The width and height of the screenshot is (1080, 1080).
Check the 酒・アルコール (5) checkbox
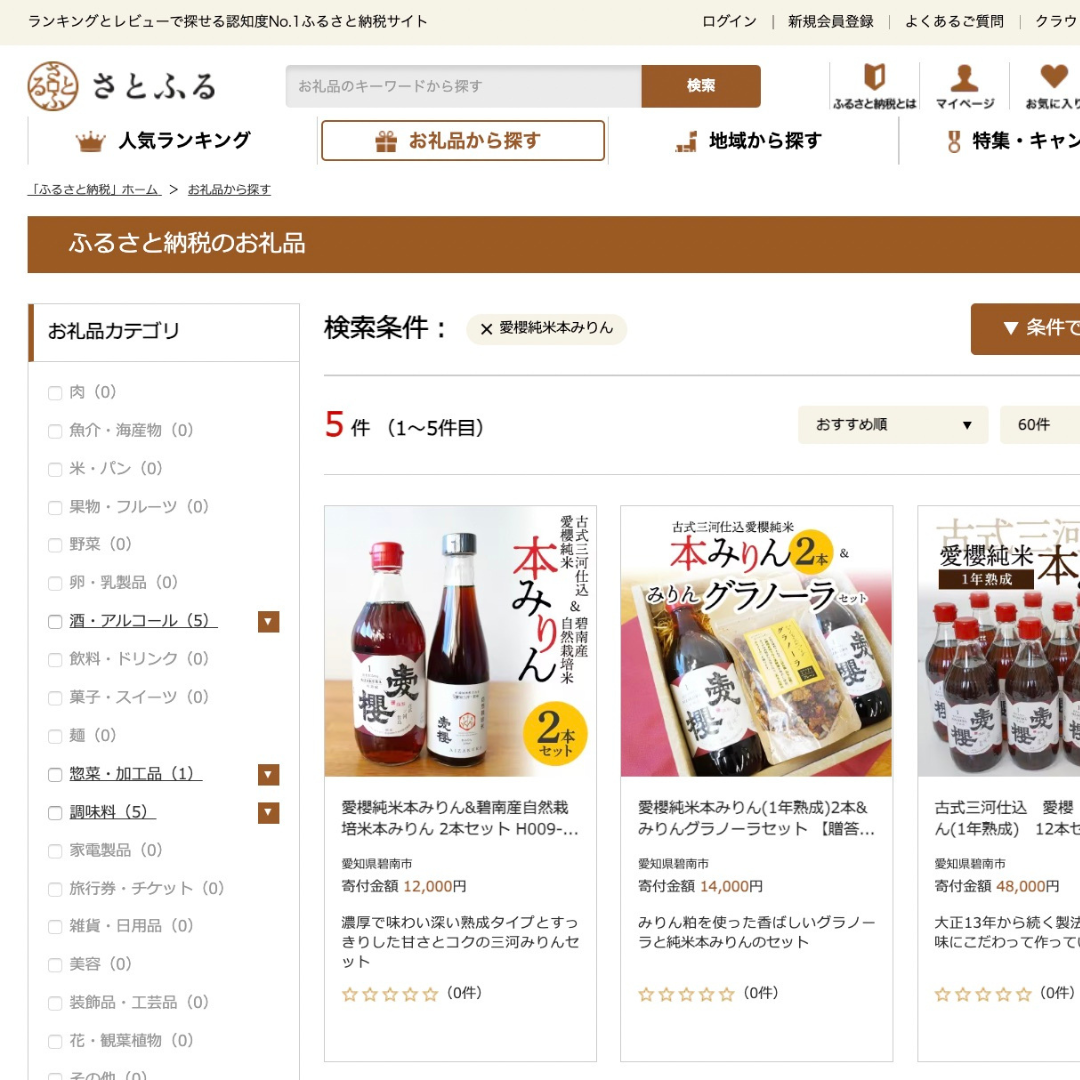55,622
